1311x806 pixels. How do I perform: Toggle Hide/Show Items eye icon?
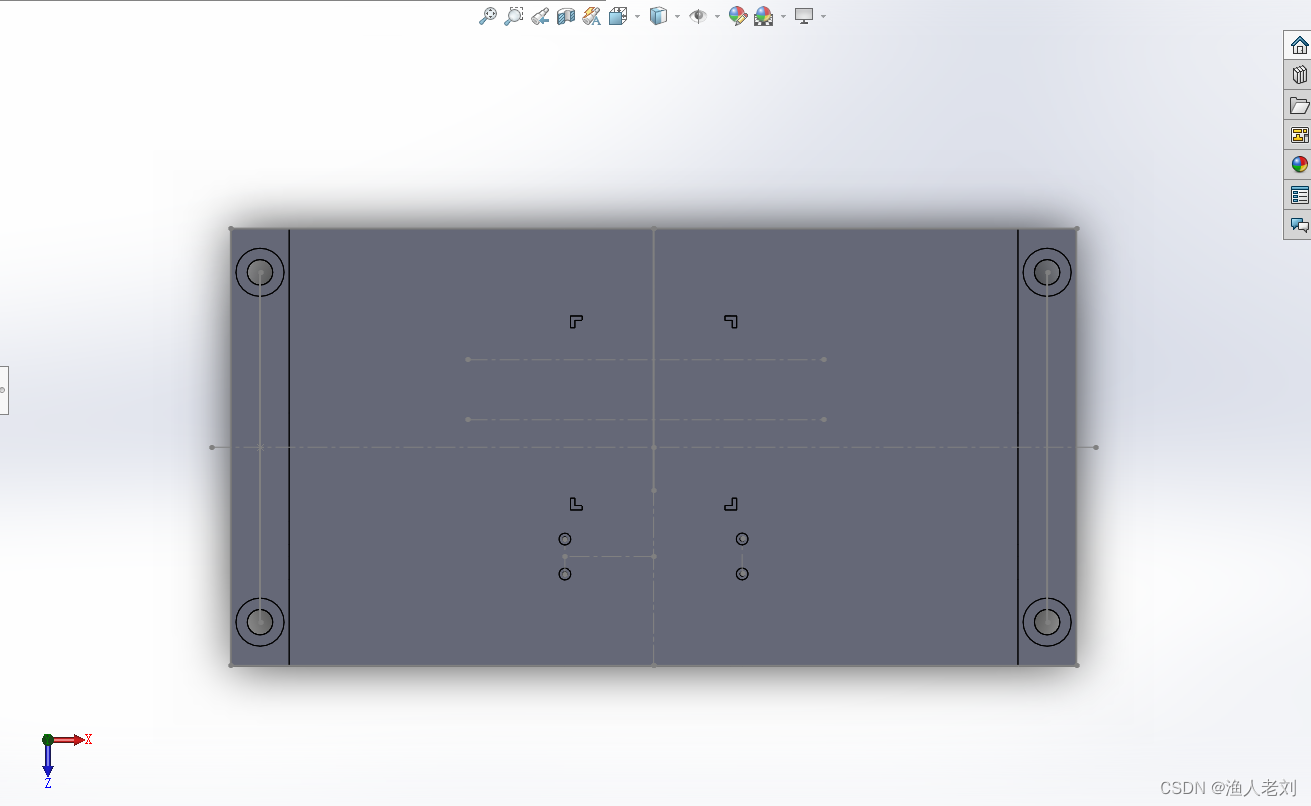pos(698,16)
